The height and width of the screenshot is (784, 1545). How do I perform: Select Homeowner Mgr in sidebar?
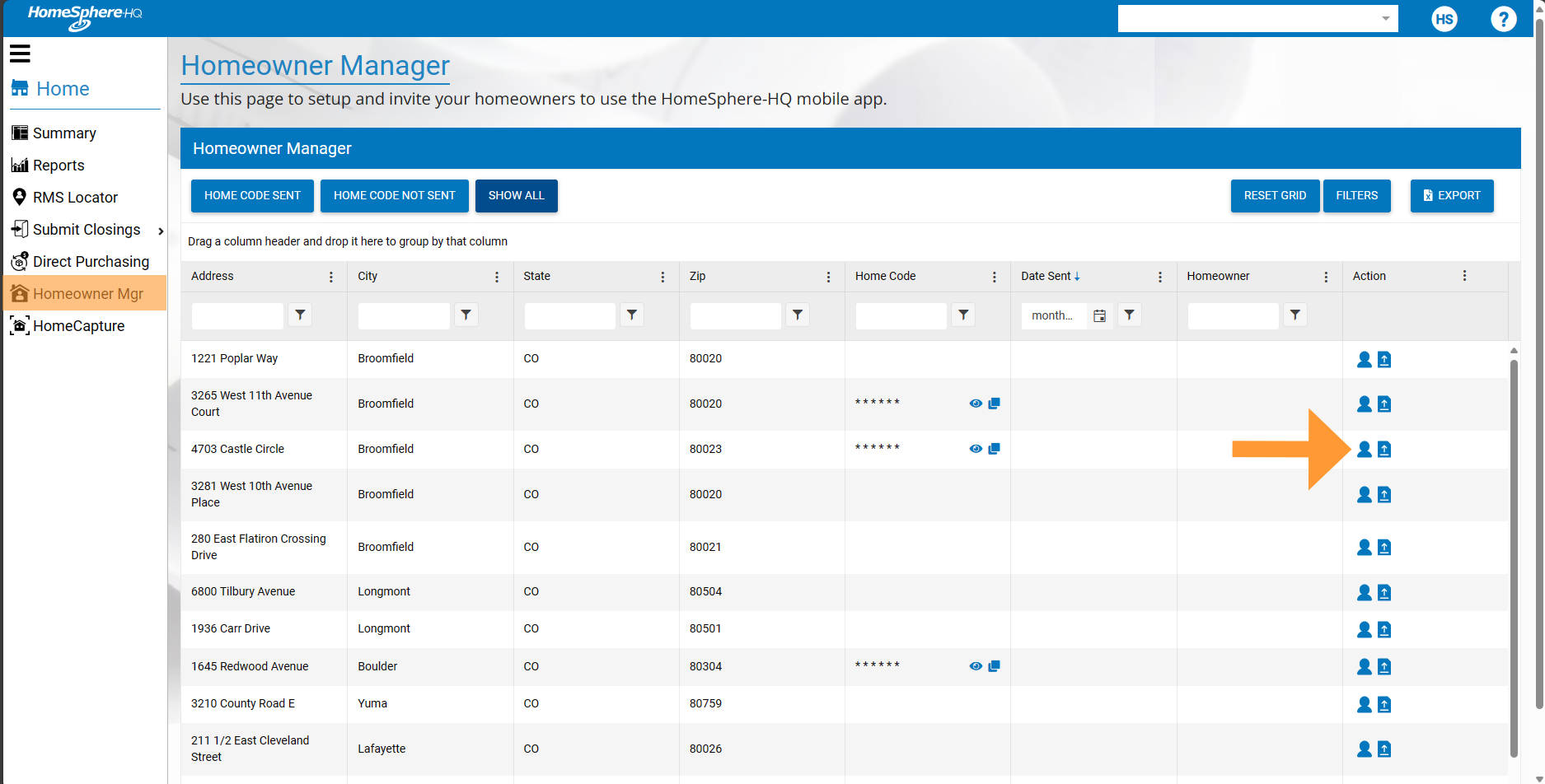tap(85, 294)
